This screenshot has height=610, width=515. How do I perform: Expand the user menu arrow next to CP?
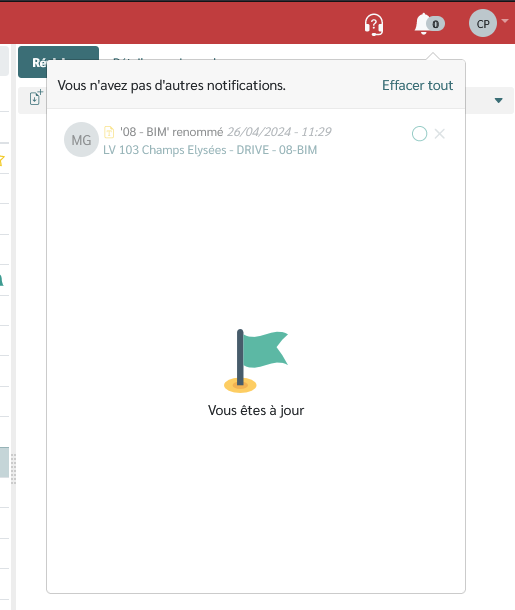pyautogui.click(x=505, y=21)
